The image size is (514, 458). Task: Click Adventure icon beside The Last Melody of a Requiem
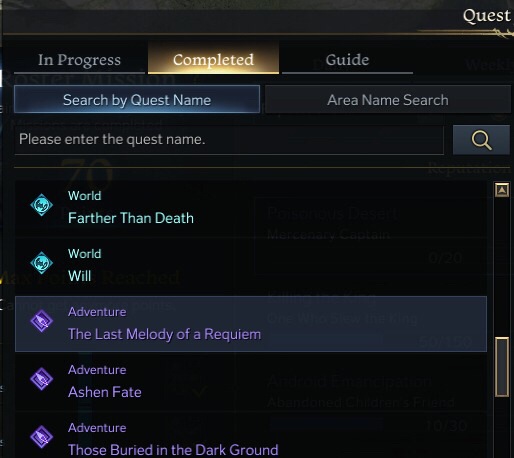[41, 321]
